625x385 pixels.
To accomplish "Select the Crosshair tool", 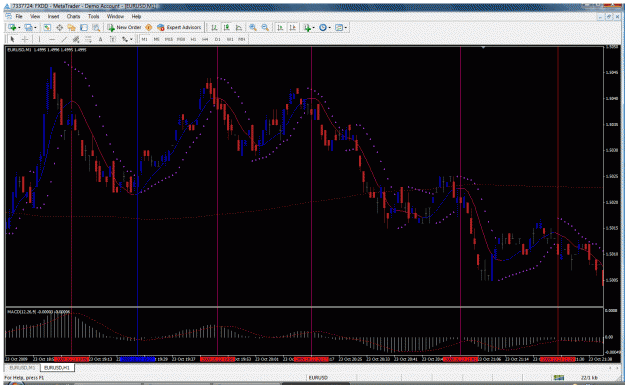I will (25, 39).
